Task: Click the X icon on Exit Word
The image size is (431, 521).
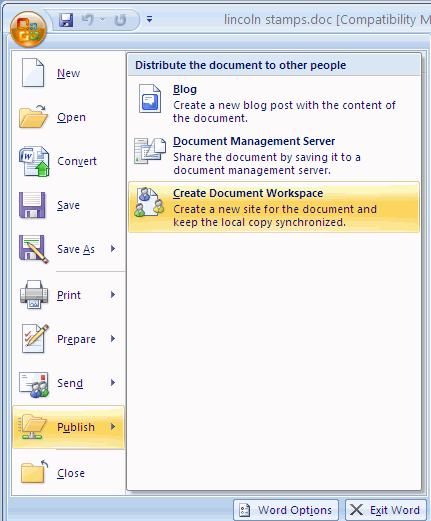Action: click(x=356, y=510)
